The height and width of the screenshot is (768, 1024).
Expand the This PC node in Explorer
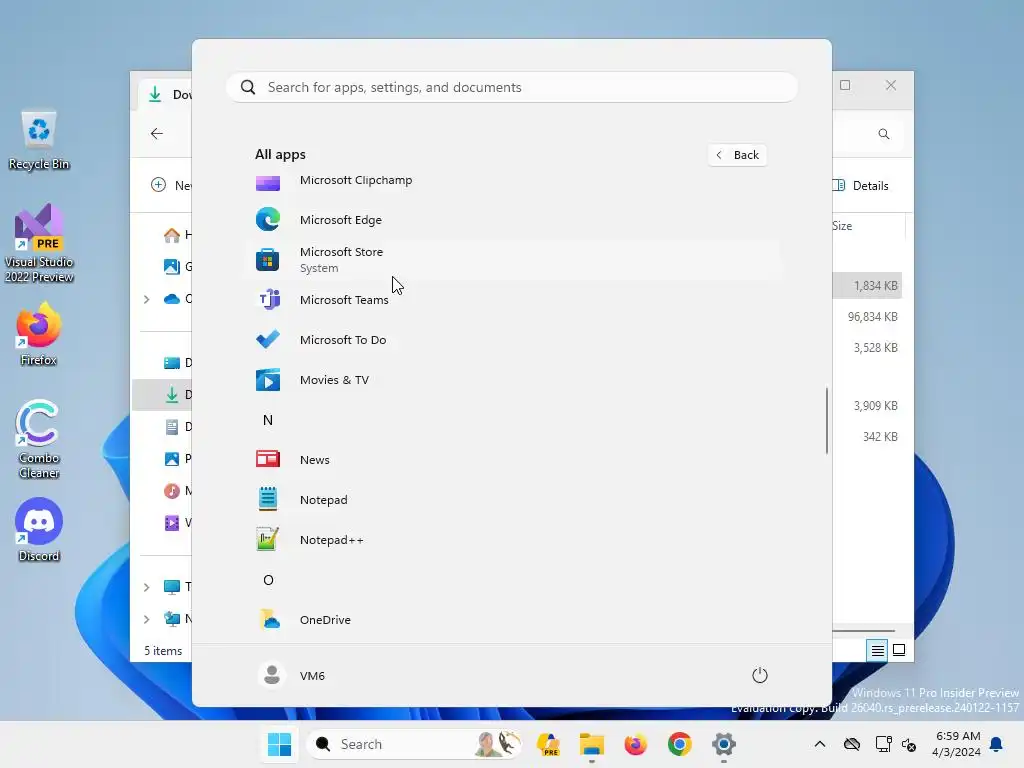point(147,587)
